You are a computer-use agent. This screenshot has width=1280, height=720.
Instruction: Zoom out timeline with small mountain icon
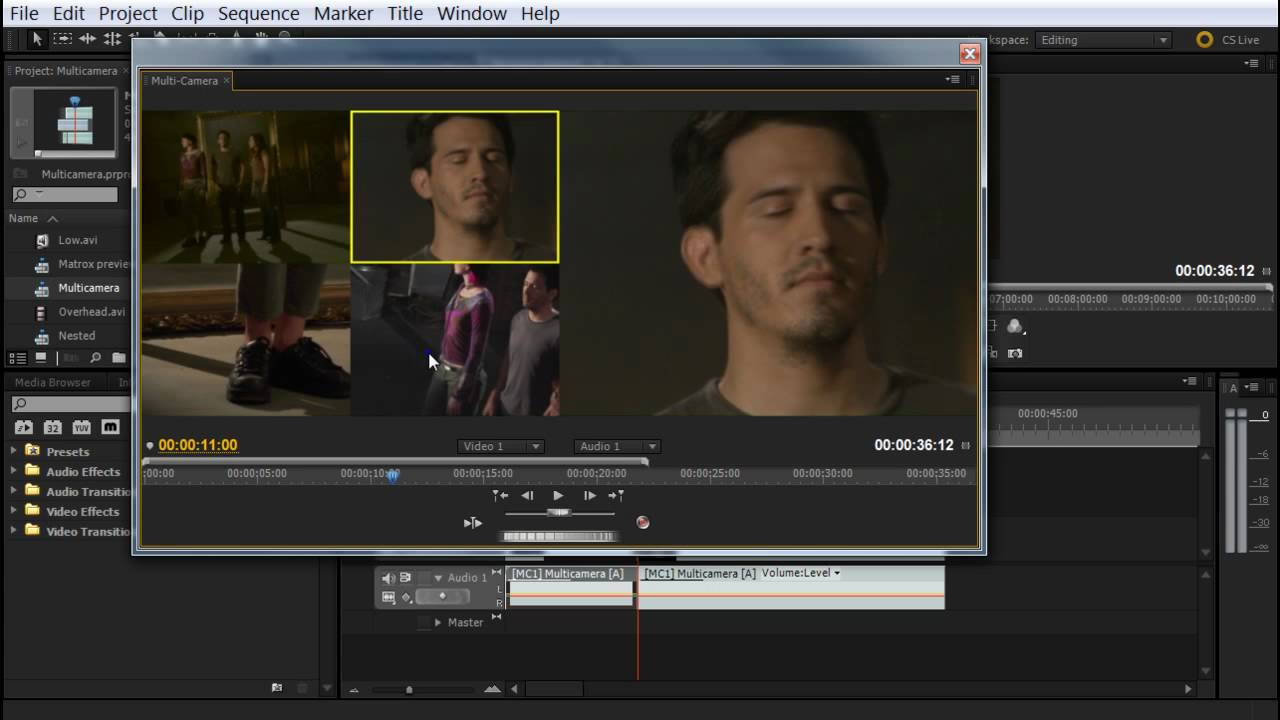pyautogui.click(x=354, y=689)
